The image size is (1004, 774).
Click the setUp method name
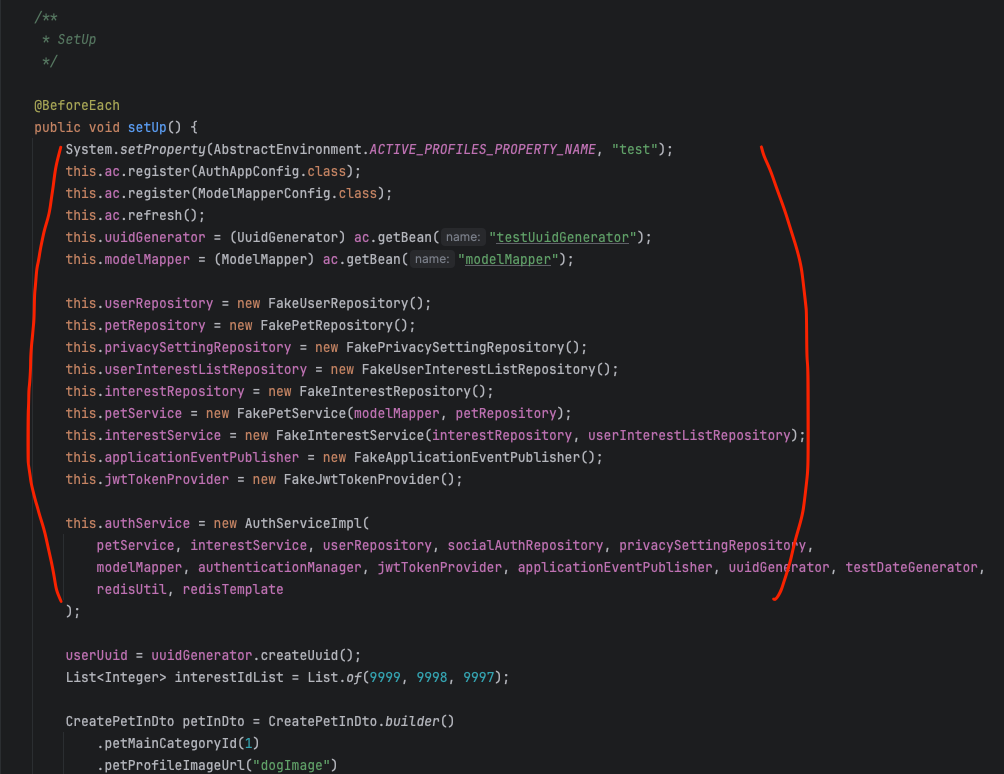(147, 127)
